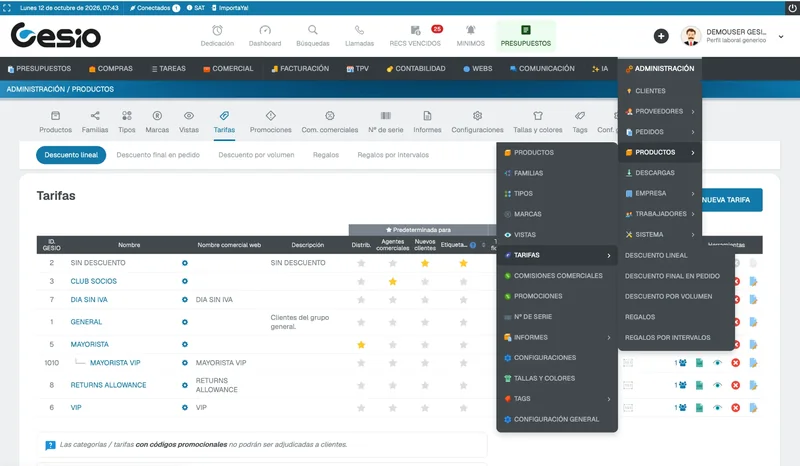The image size is (800, 466).
Task: Open the Llamadas phone icon
Action: (359, 31)
